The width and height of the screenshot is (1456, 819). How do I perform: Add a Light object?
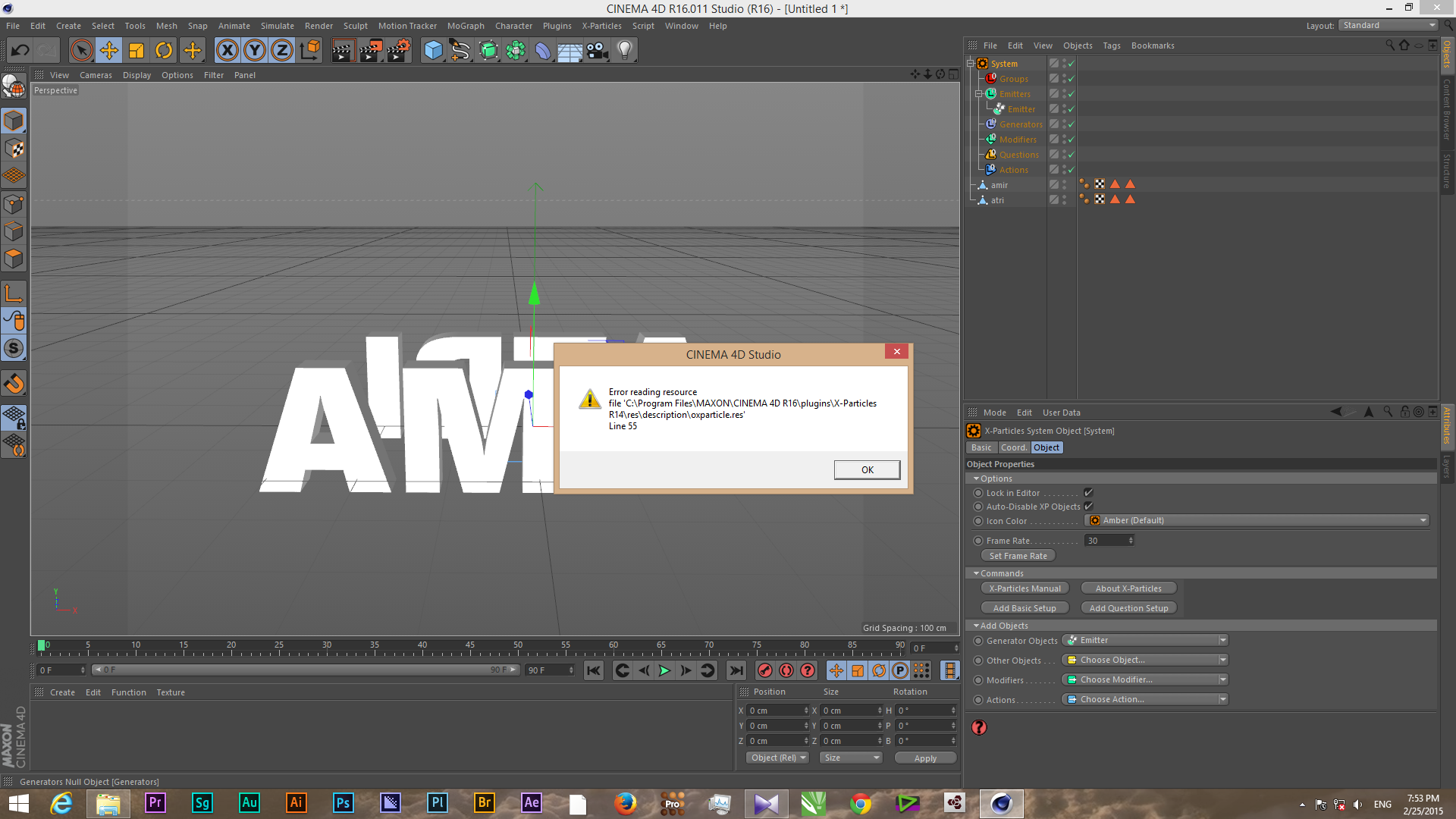(x=625, y=51)
